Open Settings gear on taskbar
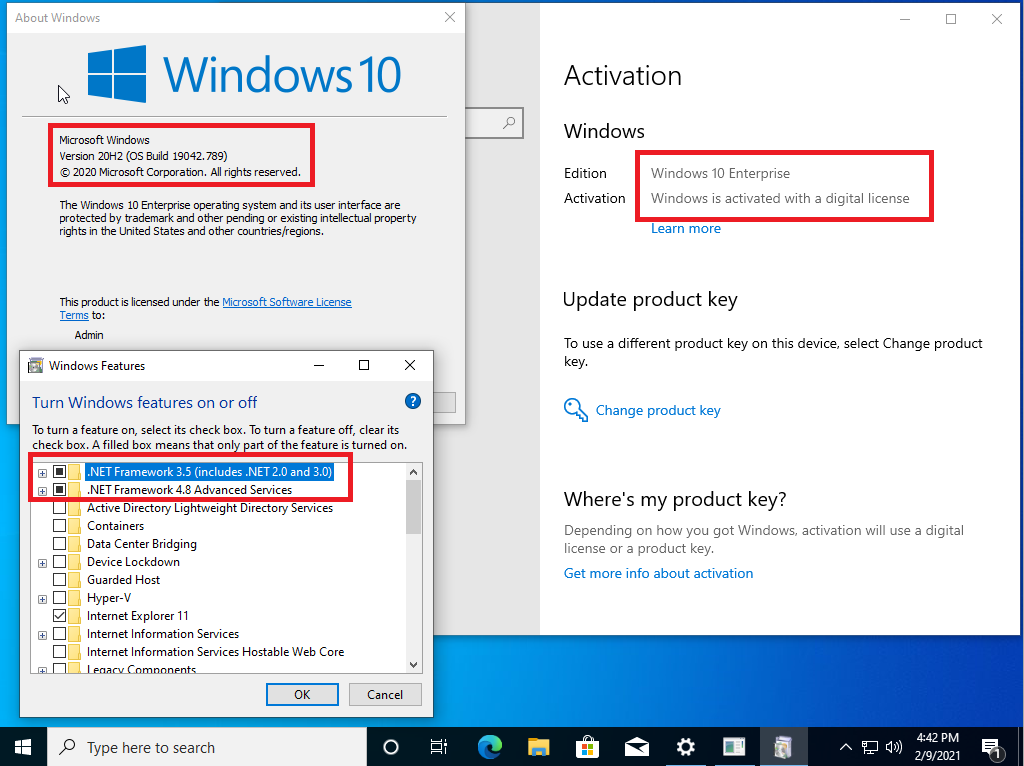 point(686,746)
